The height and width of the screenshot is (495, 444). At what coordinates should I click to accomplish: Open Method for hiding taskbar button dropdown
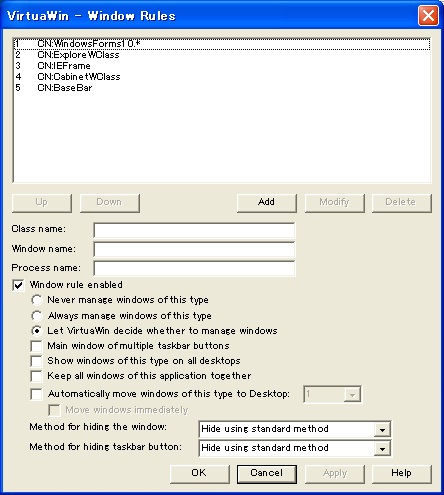tap(295, 448)
